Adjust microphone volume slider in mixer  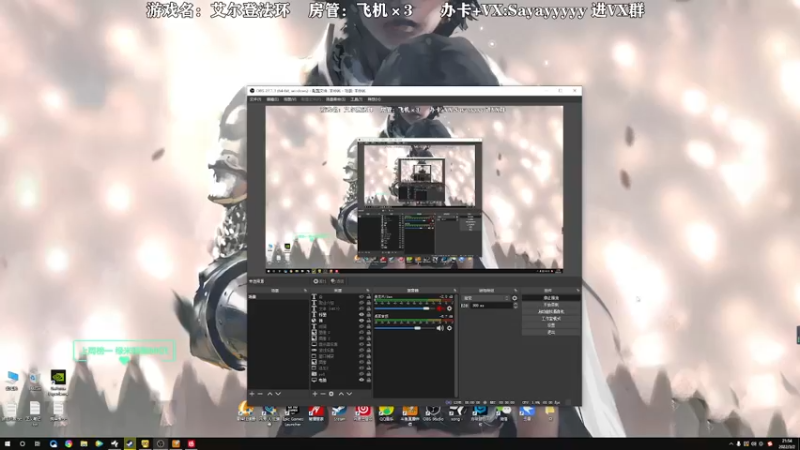point(404,309)
